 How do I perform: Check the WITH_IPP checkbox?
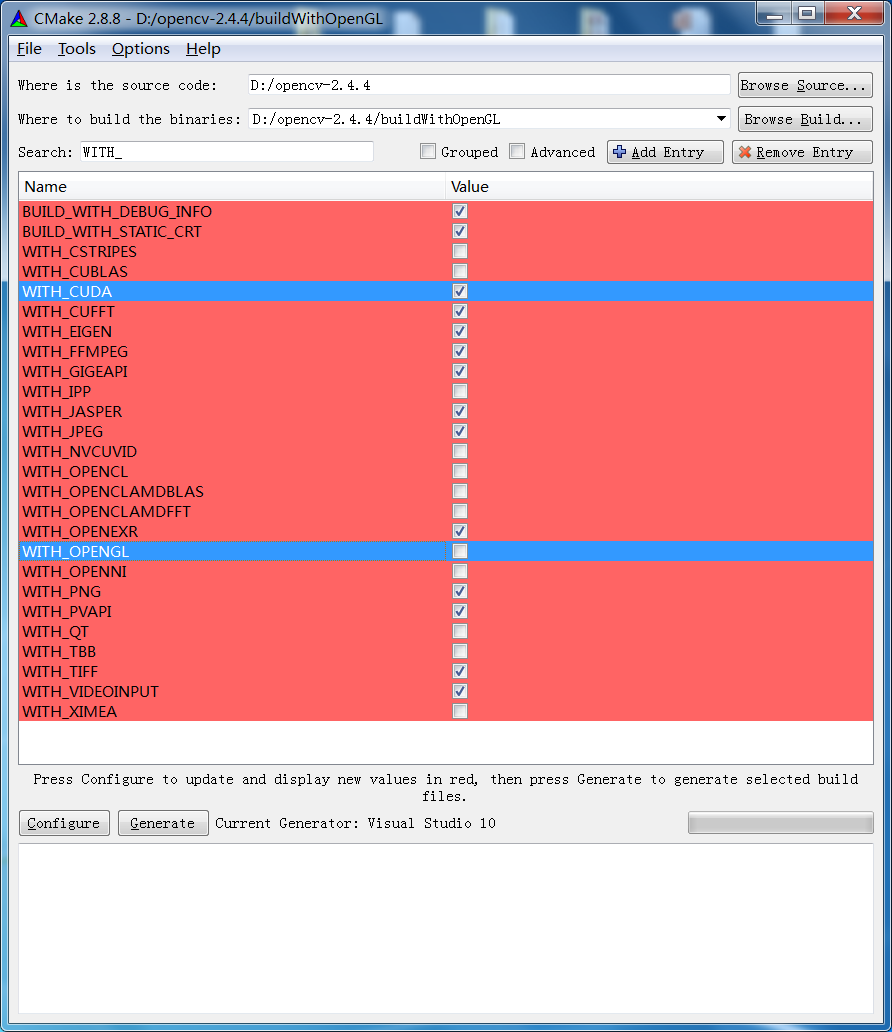click(x=460, y=391)
